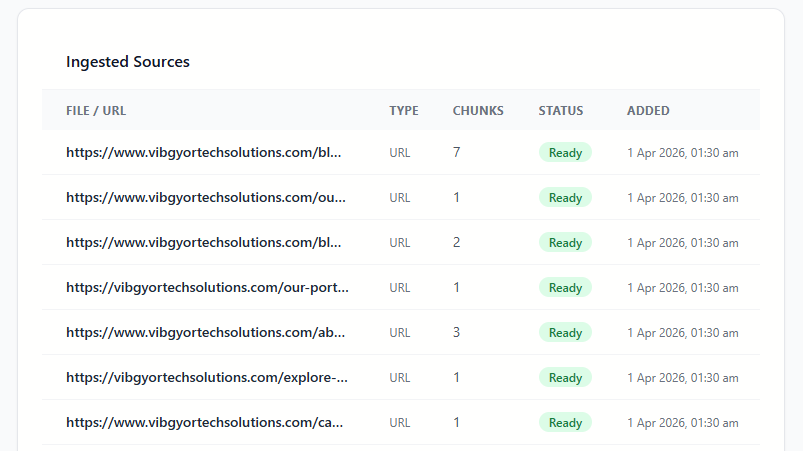Click 'URL' type cell in the 'explore-...' row

coord(399,378)
